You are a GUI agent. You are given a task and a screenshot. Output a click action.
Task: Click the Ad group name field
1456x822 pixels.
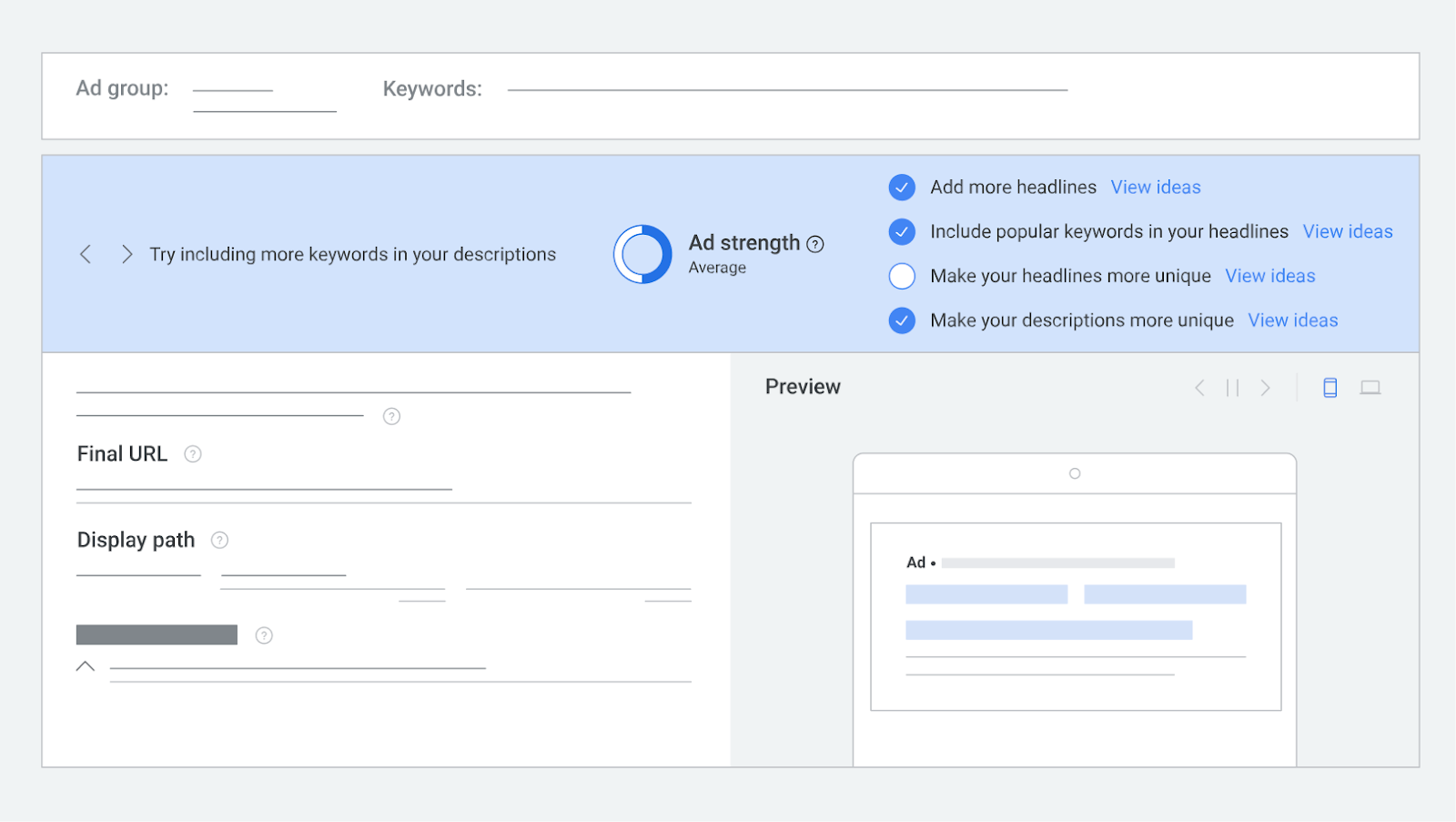pyautogui.click(x=264, y=99)
